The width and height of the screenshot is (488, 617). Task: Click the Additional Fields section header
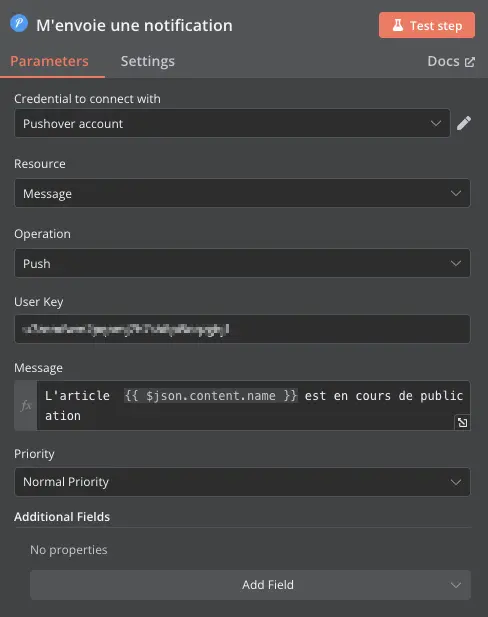pyautogui.click(x=62, y=517)
